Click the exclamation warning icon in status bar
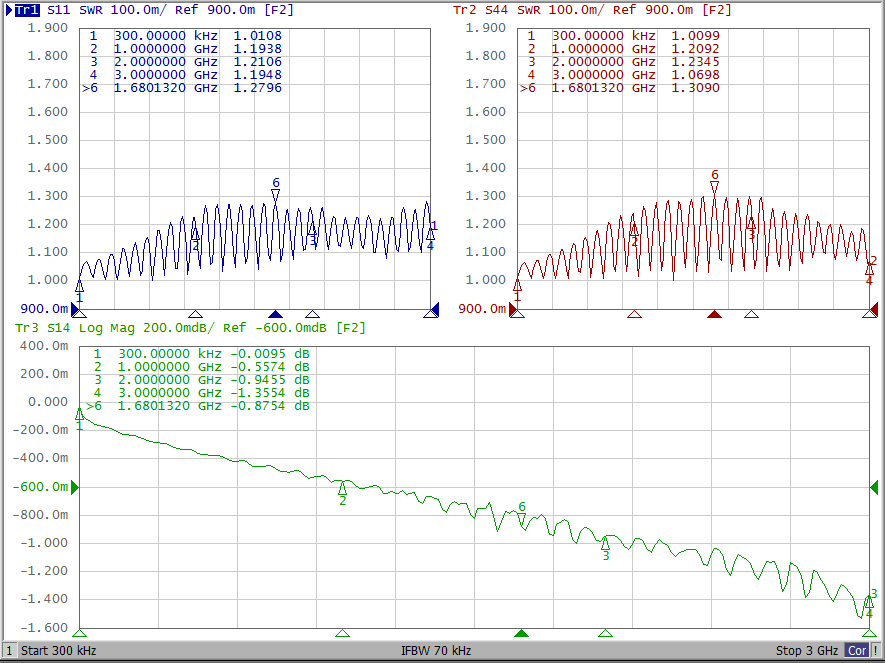The height and width of the screenshot is (663, 885). pyautogui.click(x=876, y=651)
